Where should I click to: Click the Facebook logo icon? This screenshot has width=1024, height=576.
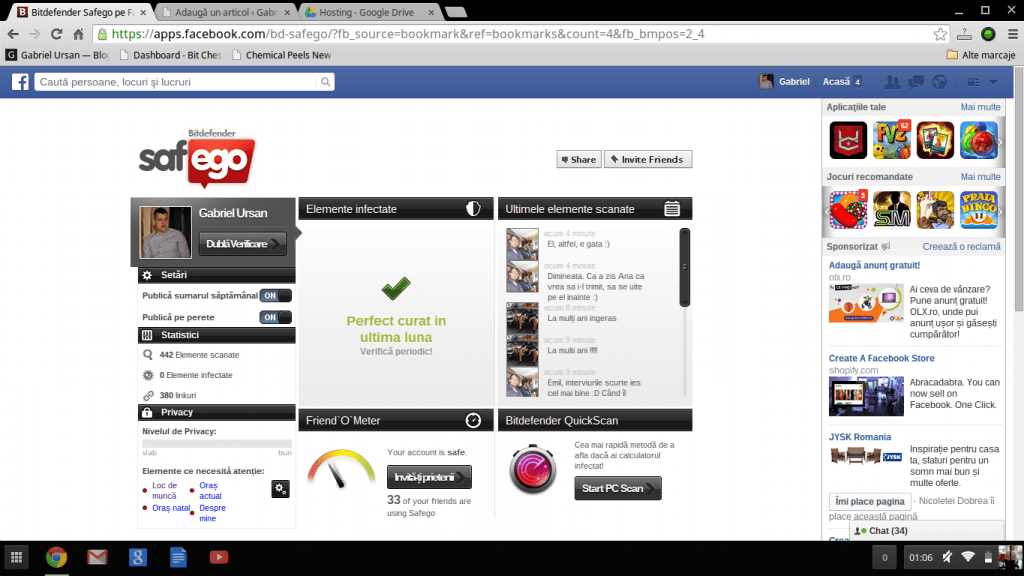click(x=20, y=82)
